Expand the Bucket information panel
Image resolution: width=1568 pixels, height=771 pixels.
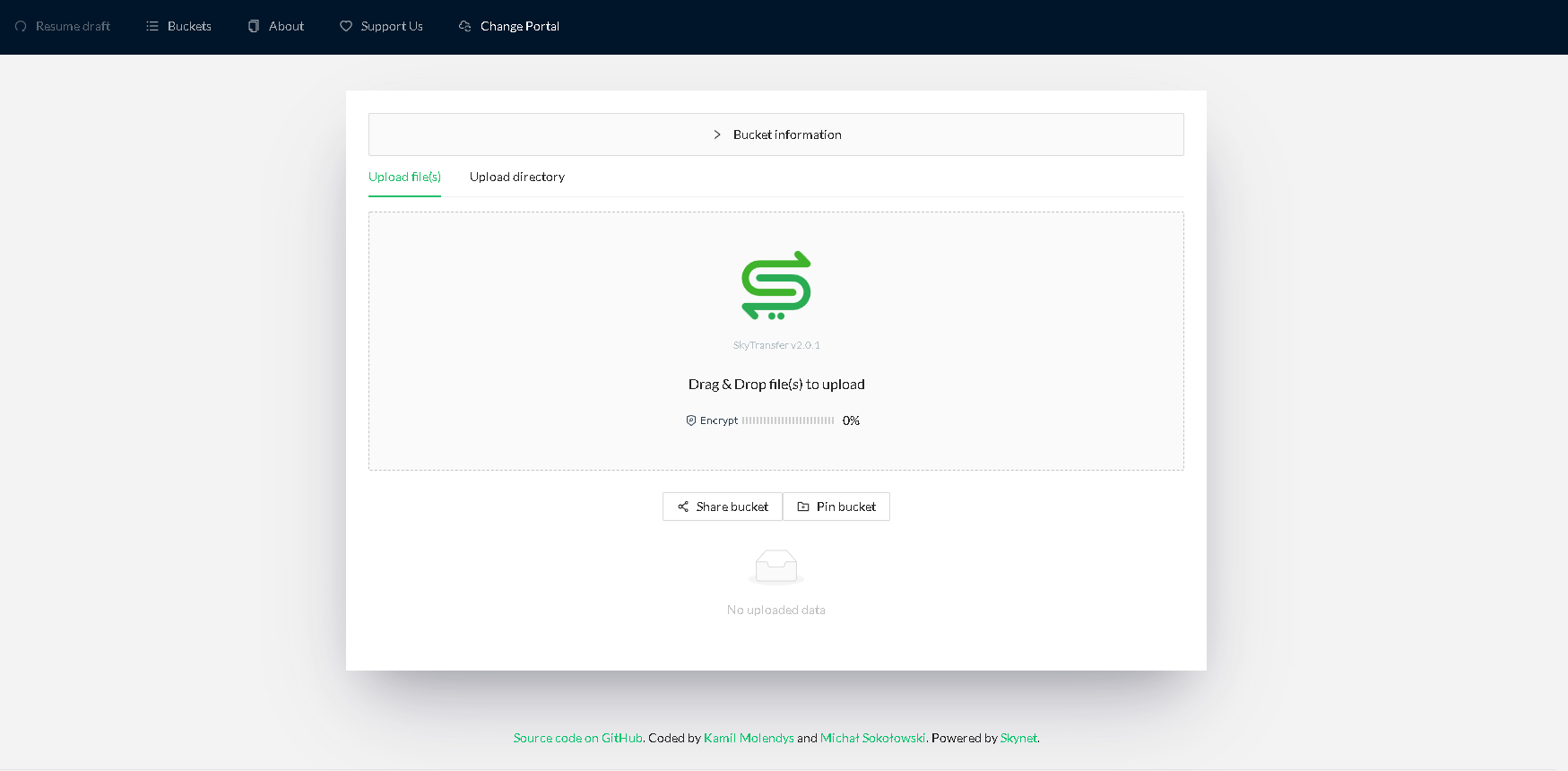click(776, 134)
